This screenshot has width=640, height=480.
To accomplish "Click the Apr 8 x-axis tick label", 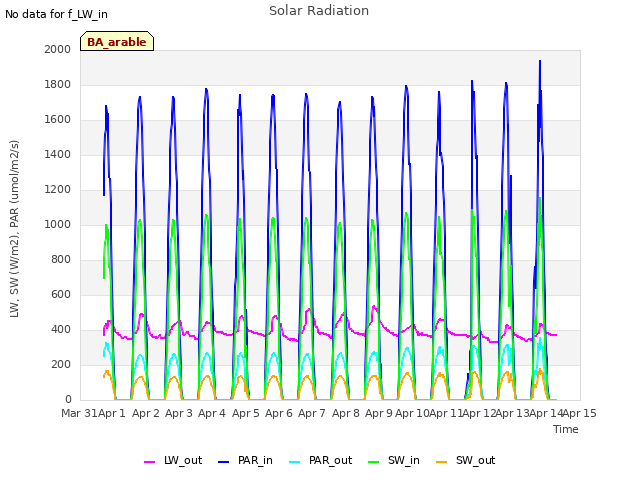I will 346,413.
